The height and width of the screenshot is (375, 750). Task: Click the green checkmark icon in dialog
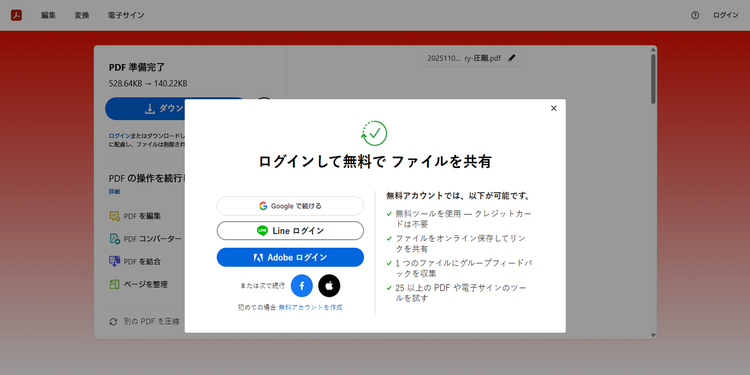(x=375, y=133)
